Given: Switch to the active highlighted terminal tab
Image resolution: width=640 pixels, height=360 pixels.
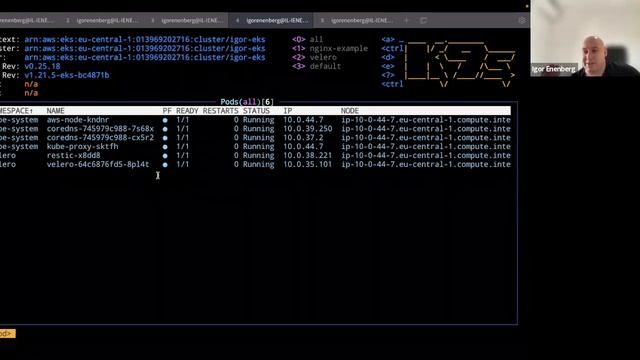Looking at the screenshot, I should coord(271,20).
